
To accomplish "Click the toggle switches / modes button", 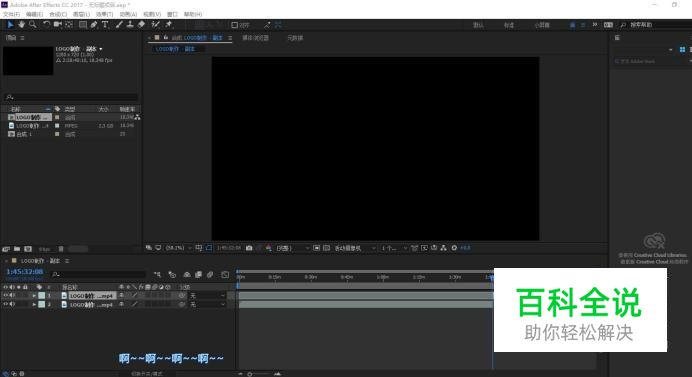I will tap(147, 373).
